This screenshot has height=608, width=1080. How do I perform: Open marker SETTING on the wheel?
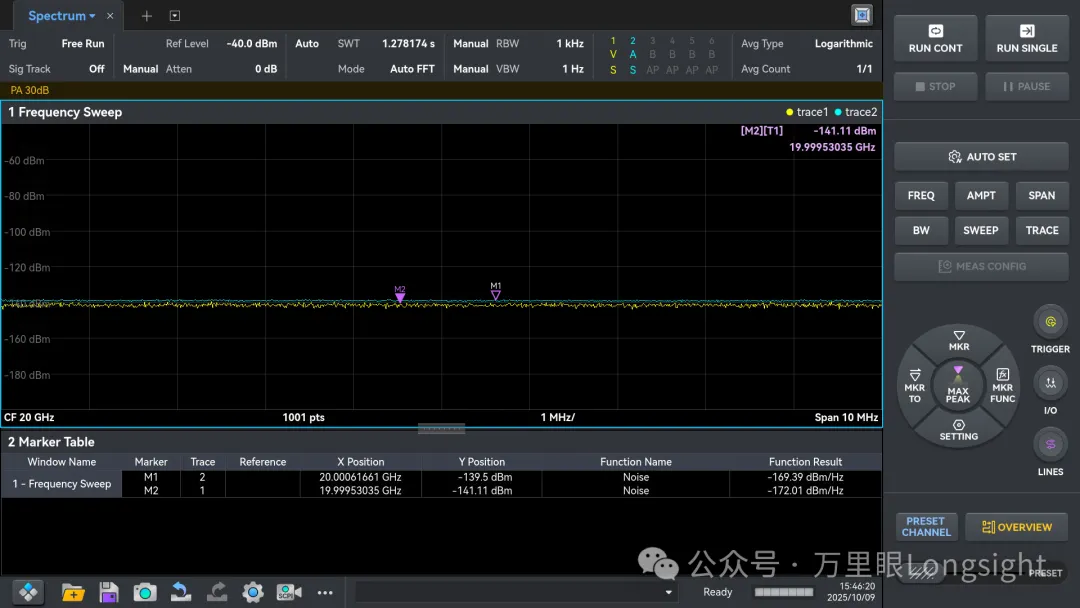(959, 430)
